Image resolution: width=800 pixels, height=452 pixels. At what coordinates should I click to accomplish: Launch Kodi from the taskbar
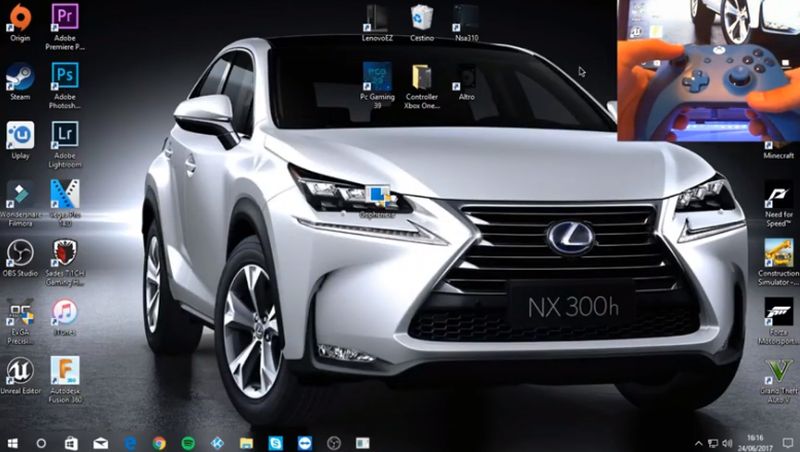(217, 443)
